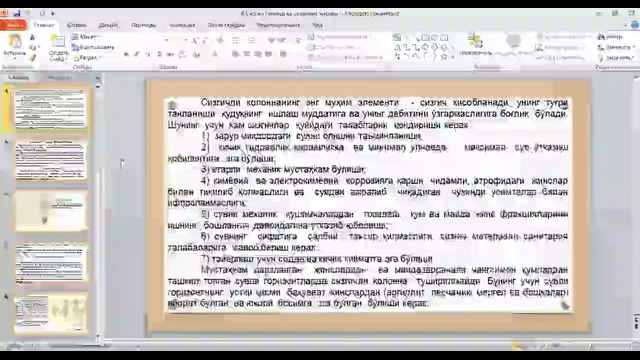Image resolution: width=640 pixels, height=360 pixels.
Task: Close the slides thumbnail pane
Action: (x=98, y=77)
